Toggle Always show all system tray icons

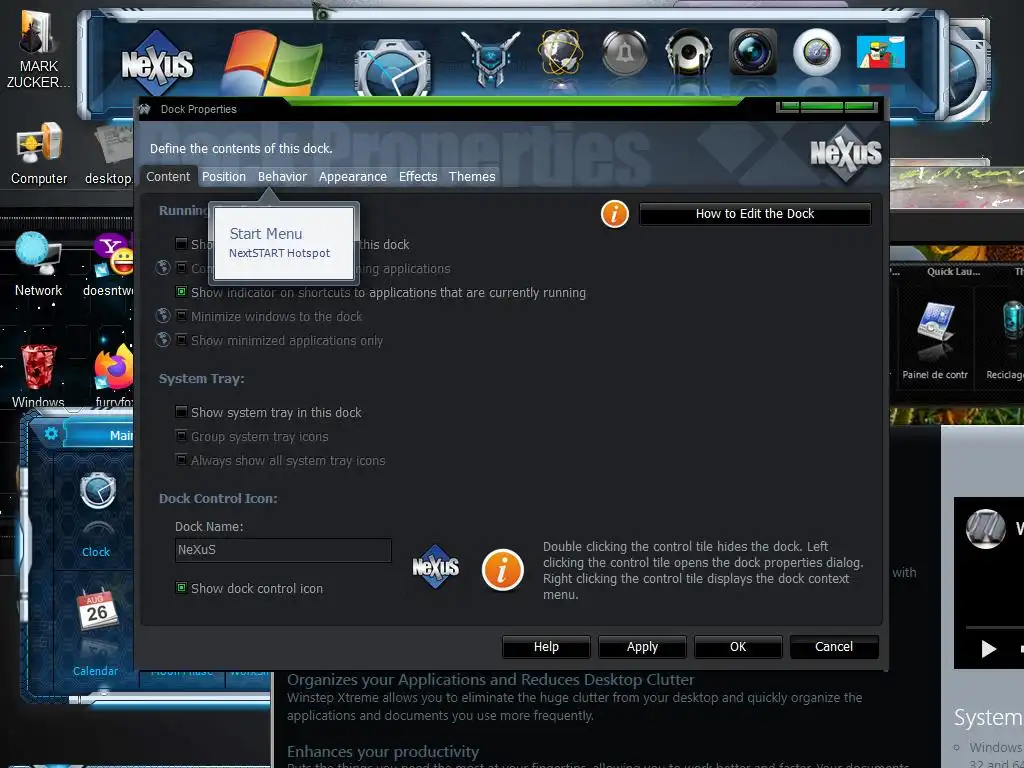point(182,460)
